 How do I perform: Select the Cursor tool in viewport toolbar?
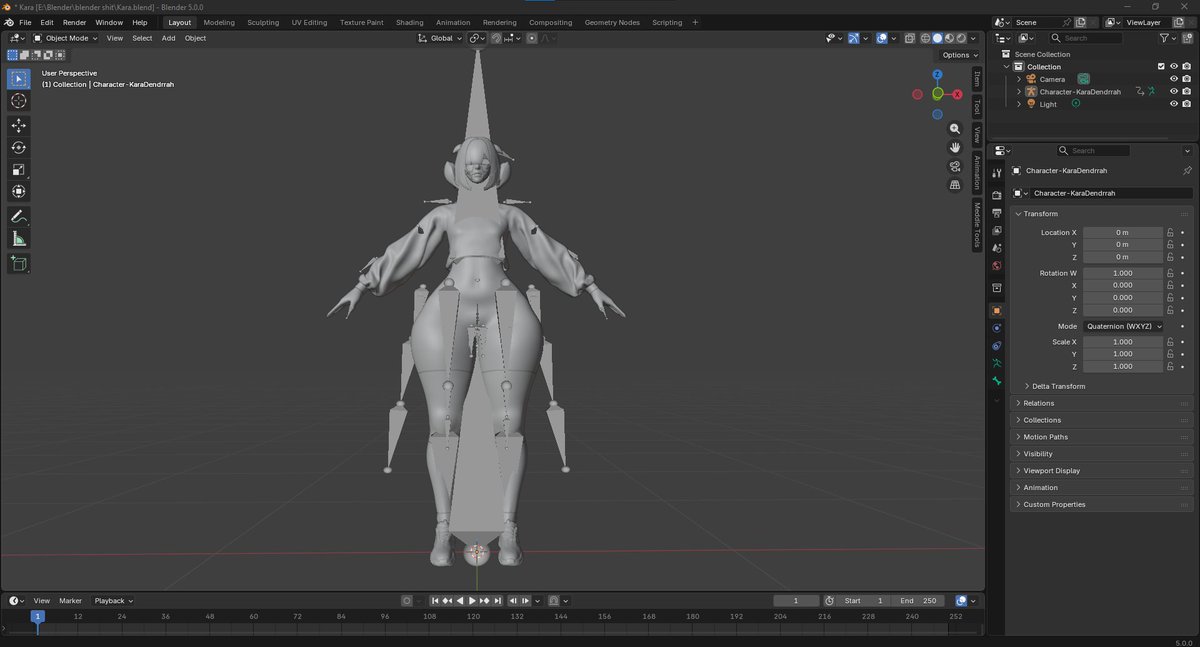click(x=19, y=101)
